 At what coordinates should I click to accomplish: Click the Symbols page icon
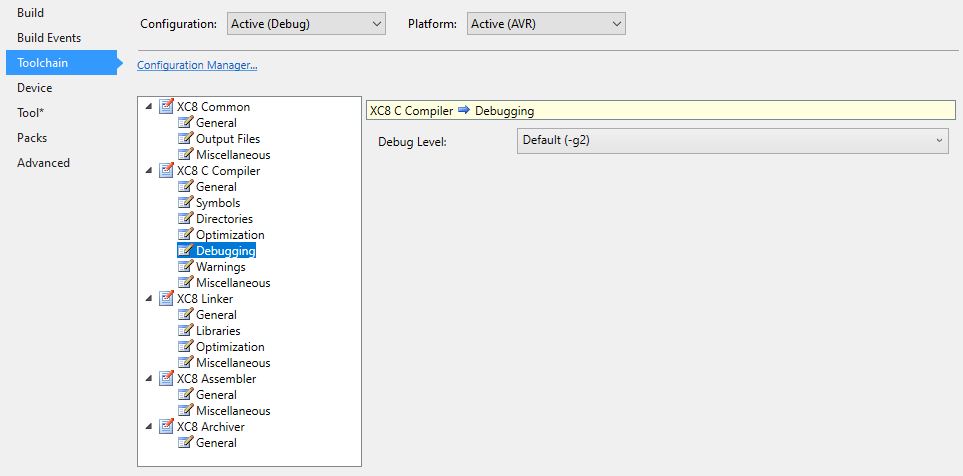[x=185, y=203]
